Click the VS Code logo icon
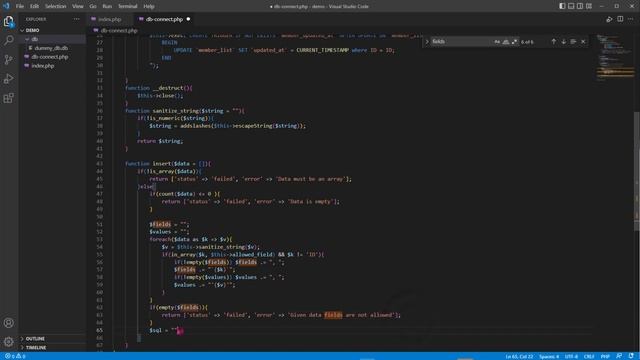Image resolution: width=640 pixels, height=360 pixels. 6,6
